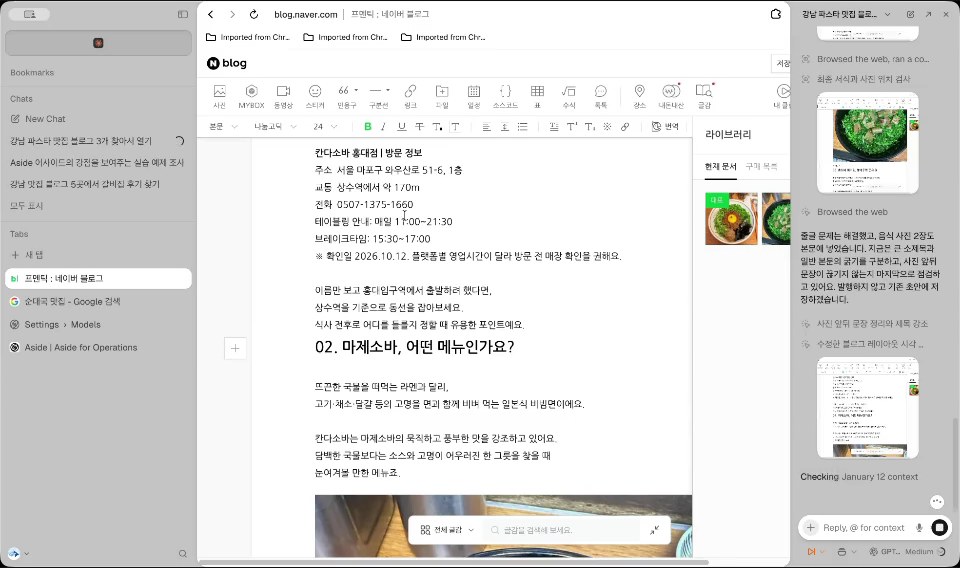The image size is (960, 568).
Task: Open the font size 24 dropdown
Action: pyautogui.click(x=325, y=127)
